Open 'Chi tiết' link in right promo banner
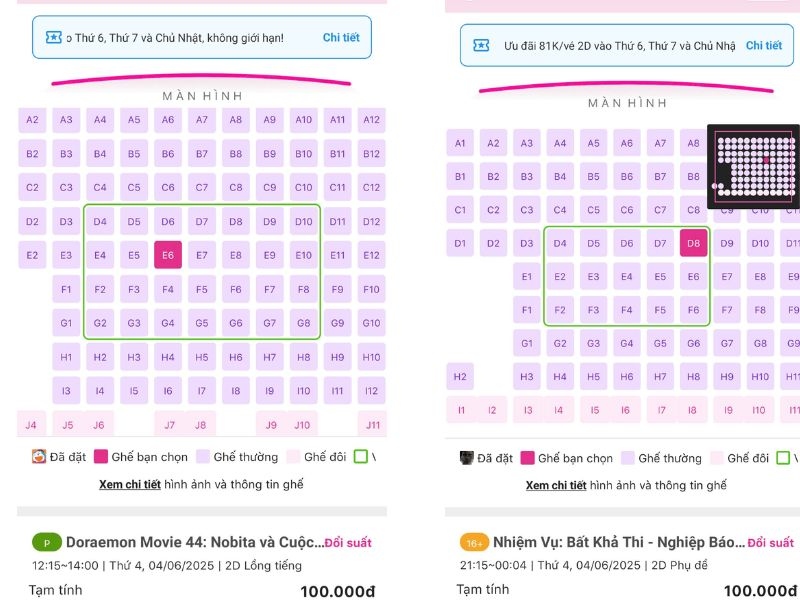The height and width of the screenshot is (600, 800). click(764, 45)
